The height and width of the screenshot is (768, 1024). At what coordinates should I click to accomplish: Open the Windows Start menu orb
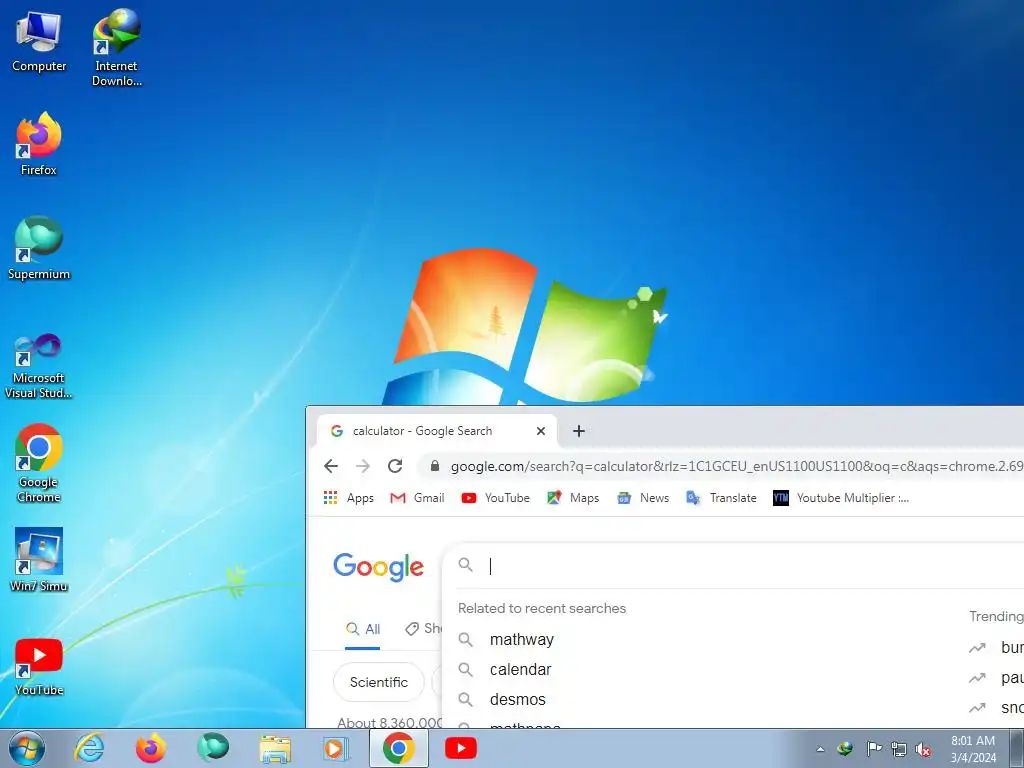click(x=27, y=748)
